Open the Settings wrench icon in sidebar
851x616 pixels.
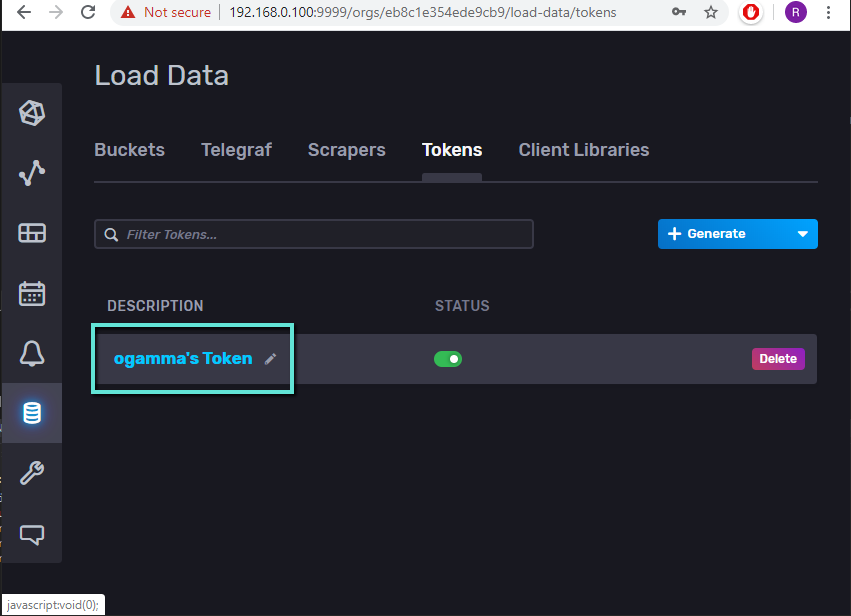point(32,473)
